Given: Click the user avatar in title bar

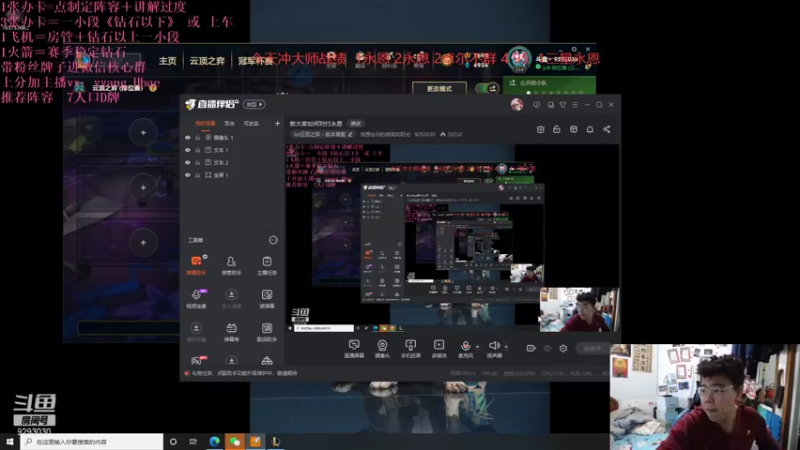Looking at the screenshot, I should [x=517, y=105].
